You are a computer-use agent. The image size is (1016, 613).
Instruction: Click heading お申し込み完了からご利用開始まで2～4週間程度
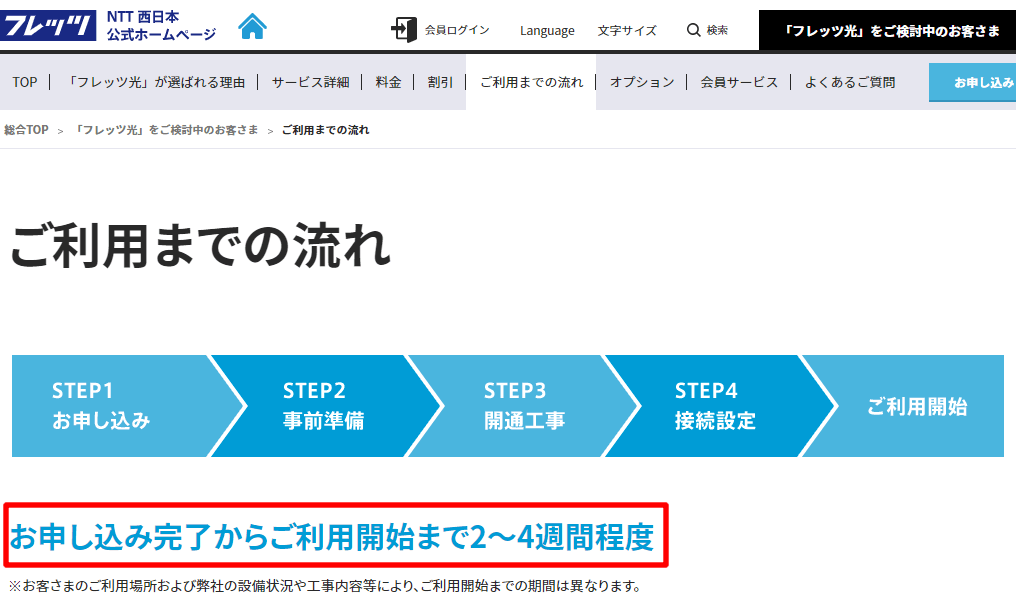(x=332, y=537)
